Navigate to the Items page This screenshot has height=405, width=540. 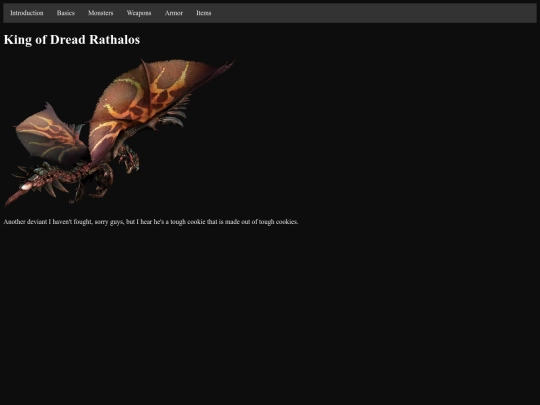[204, 13]
